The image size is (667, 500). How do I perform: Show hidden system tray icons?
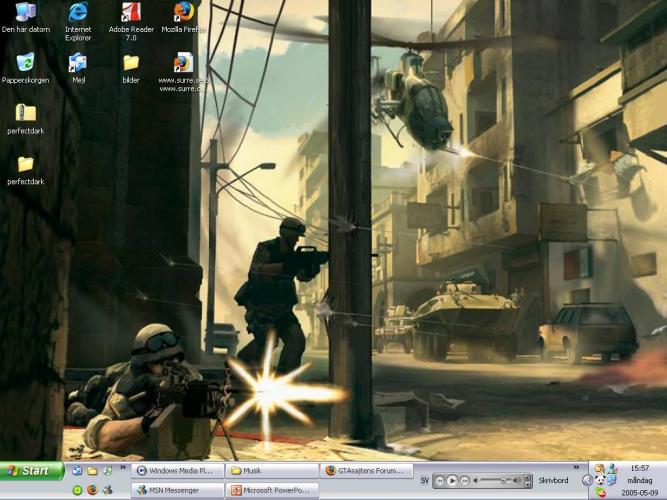tap(588, 481)
